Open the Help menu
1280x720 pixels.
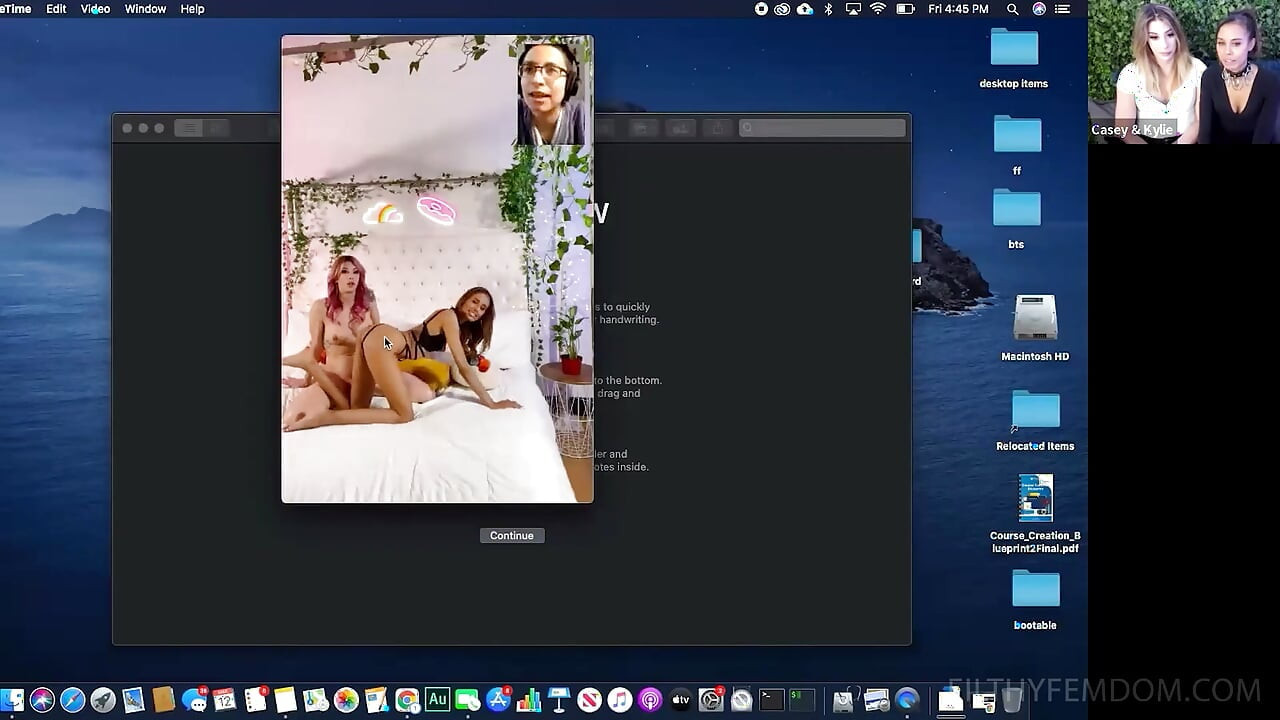click(192, 9)
